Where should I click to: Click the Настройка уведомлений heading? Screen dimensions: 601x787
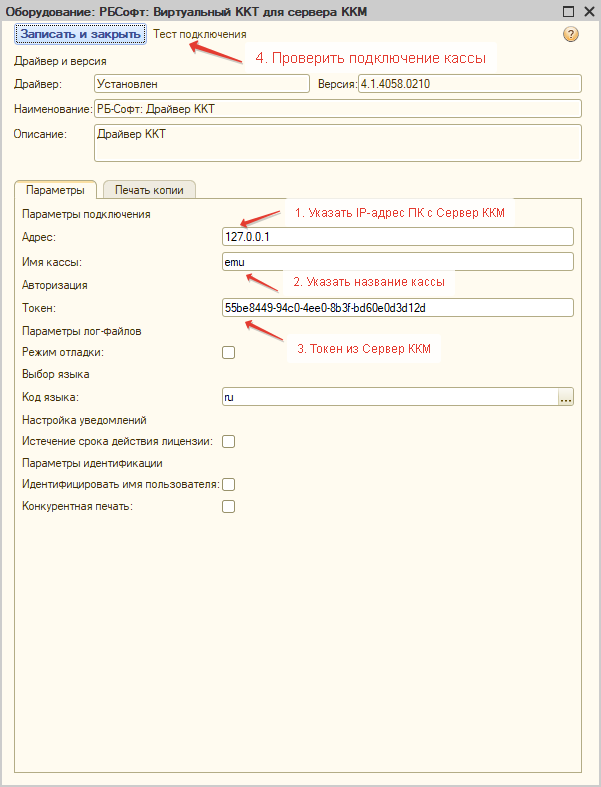point(84,420)
